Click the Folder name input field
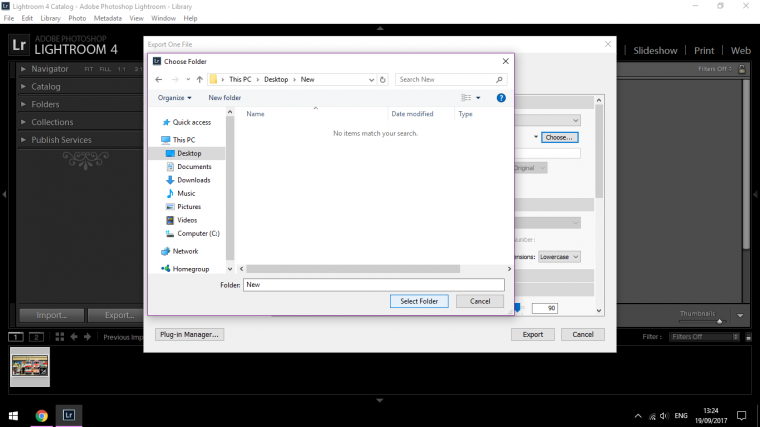The height and width of the screenshot is (427, 760). point(374,285)
